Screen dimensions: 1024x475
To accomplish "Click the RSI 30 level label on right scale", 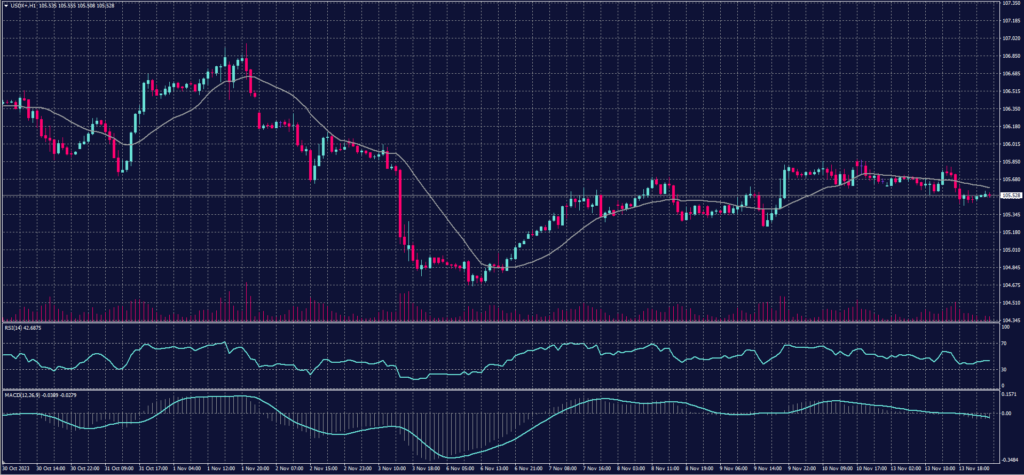I will pos(1004,370).
